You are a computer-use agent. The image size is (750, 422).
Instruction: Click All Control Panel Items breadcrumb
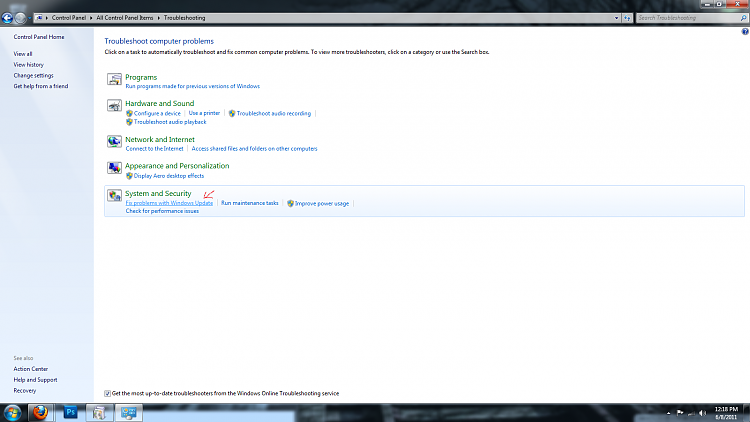click(x=125, y=18)
